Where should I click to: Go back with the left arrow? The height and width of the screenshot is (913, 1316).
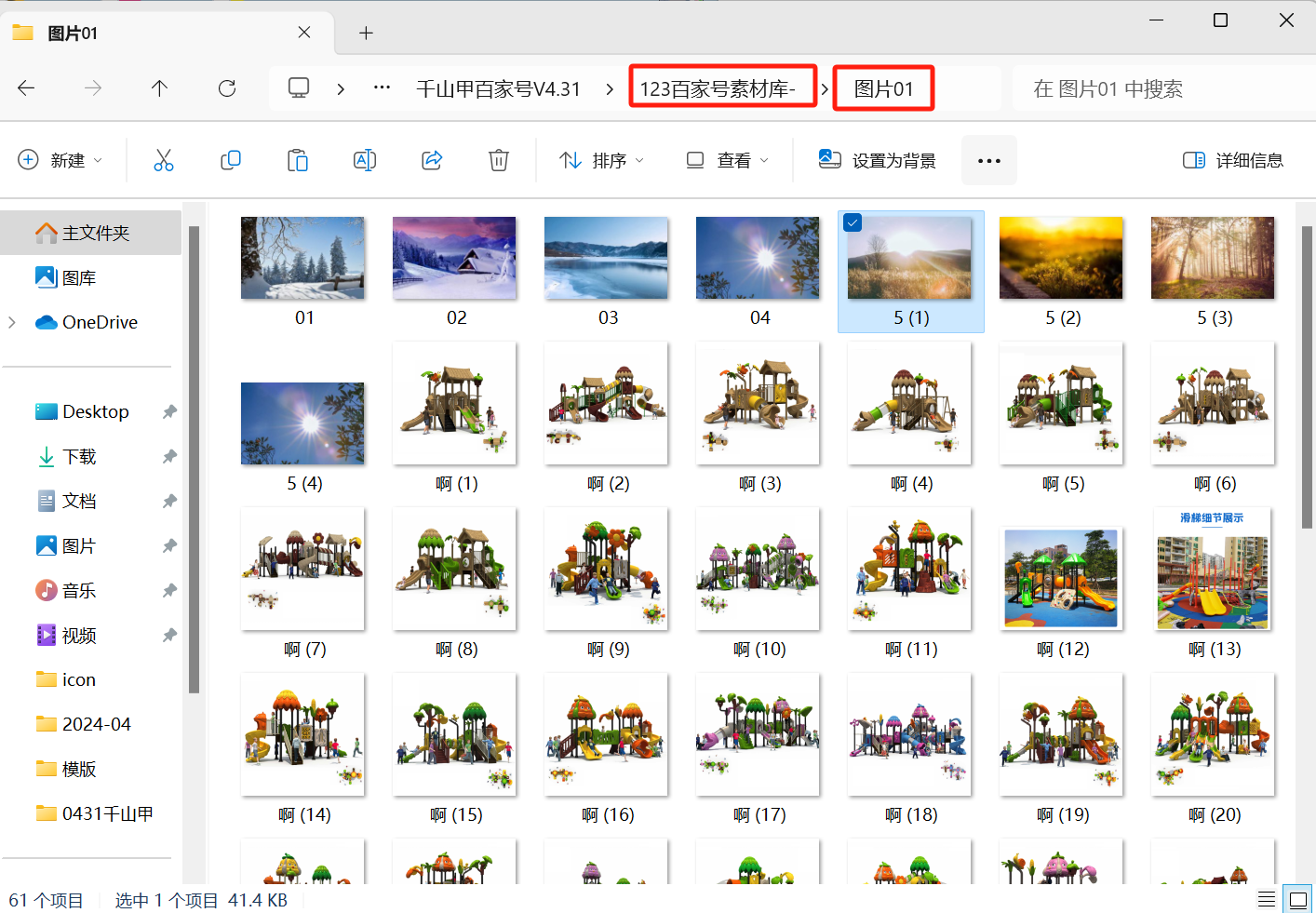click(26, 88)
